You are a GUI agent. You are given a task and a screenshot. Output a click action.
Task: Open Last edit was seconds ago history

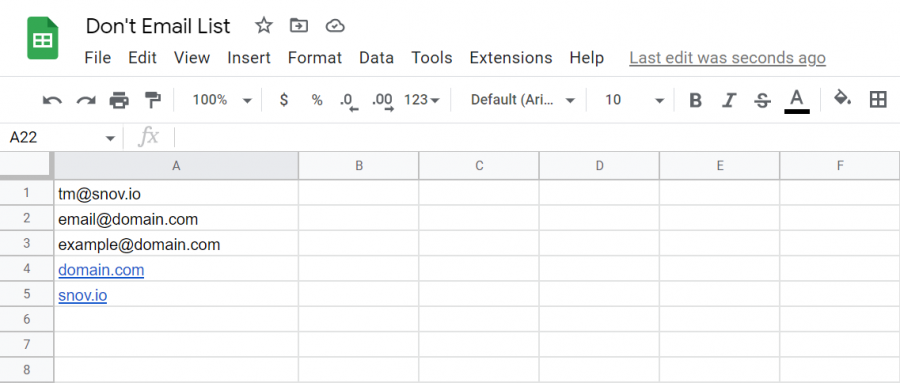point(727,58)
